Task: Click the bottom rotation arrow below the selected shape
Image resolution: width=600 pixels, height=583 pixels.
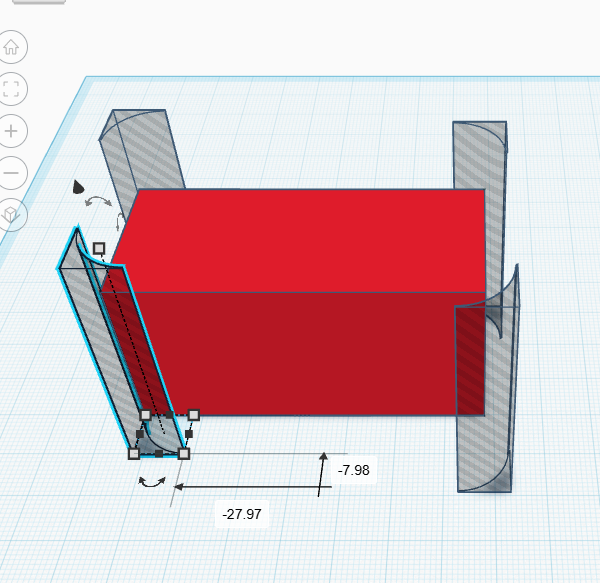Action: 152,482
